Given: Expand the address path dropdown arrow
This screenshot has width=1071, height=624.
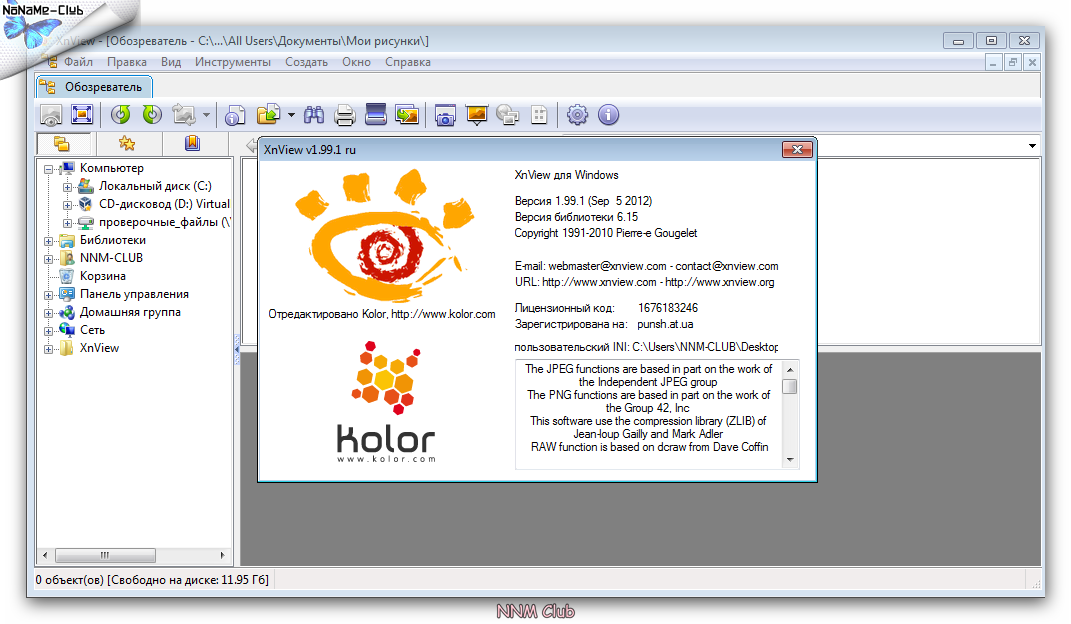Looking at the screenshot, I should [1032, 147].
